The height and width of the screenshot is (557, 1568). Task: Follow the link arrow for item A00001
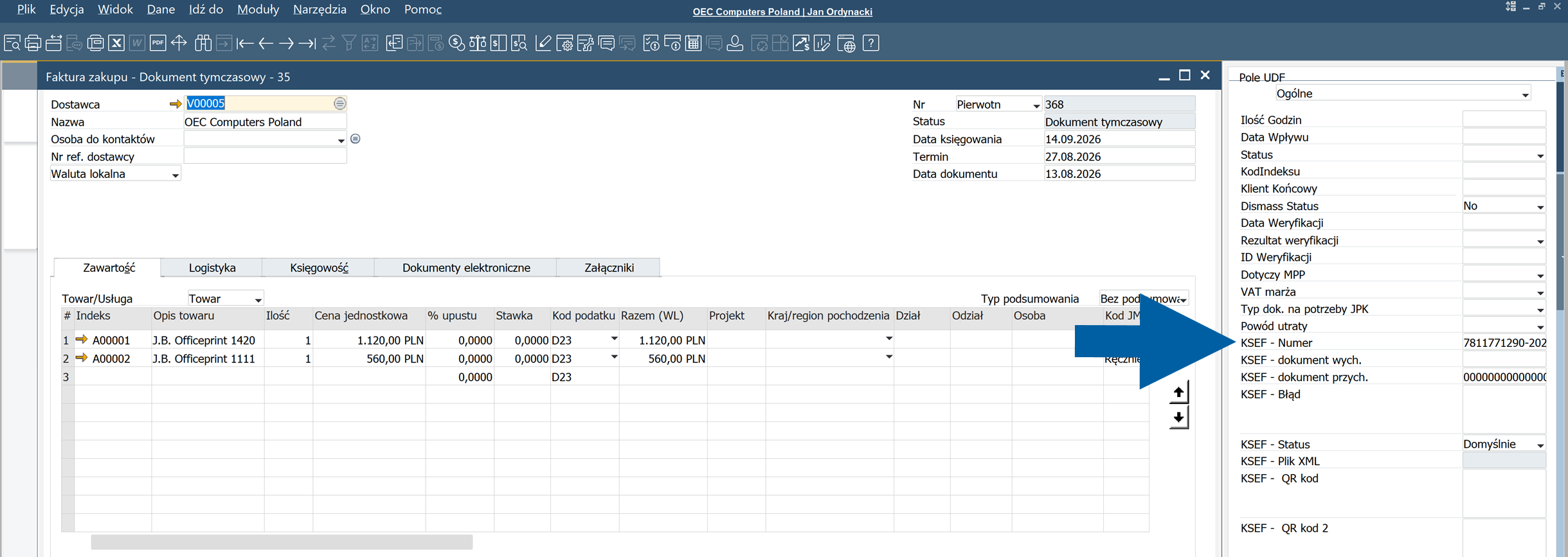click(x=82, y=339)
